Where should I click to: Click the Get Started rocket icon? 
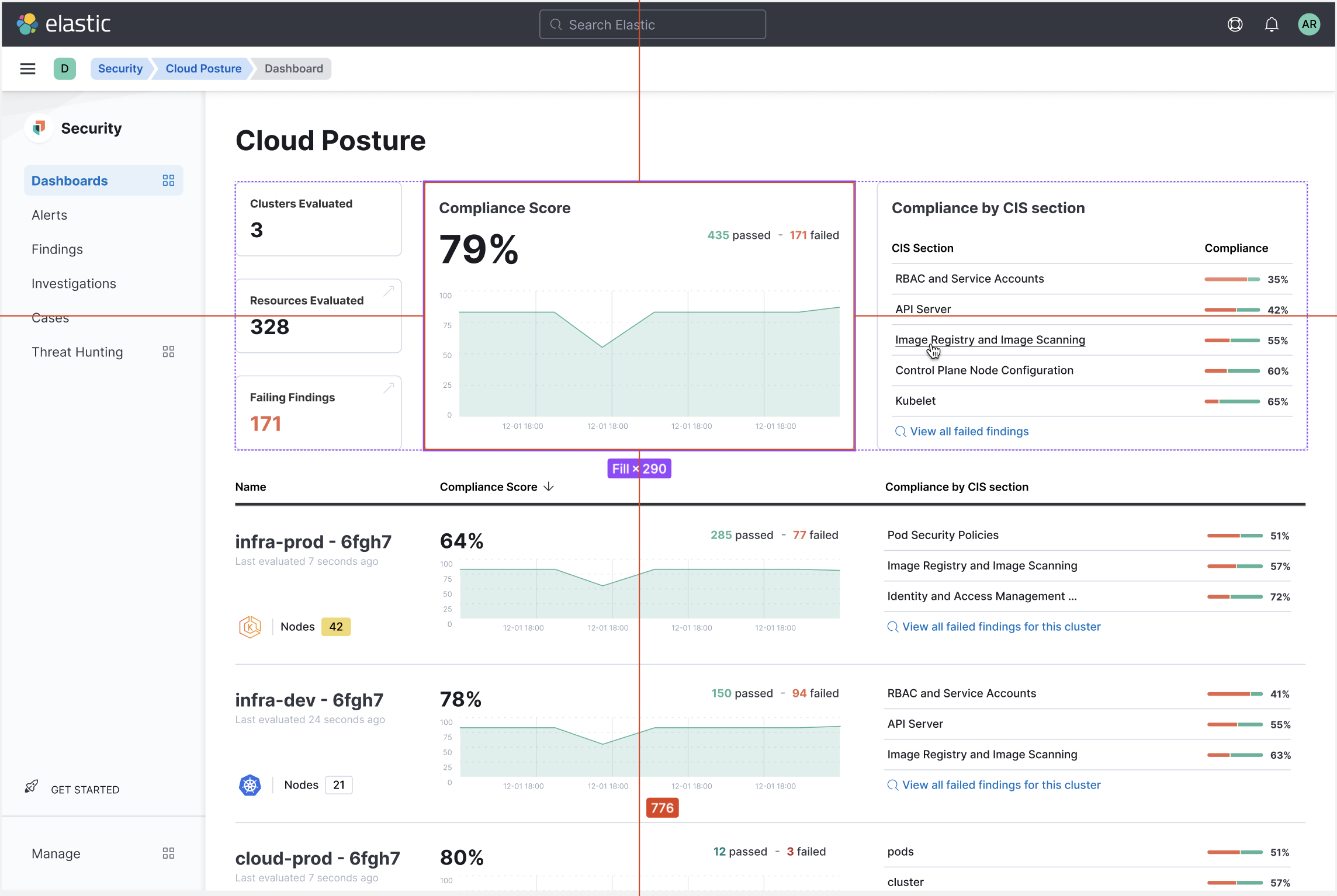click(x=32, y=786)
